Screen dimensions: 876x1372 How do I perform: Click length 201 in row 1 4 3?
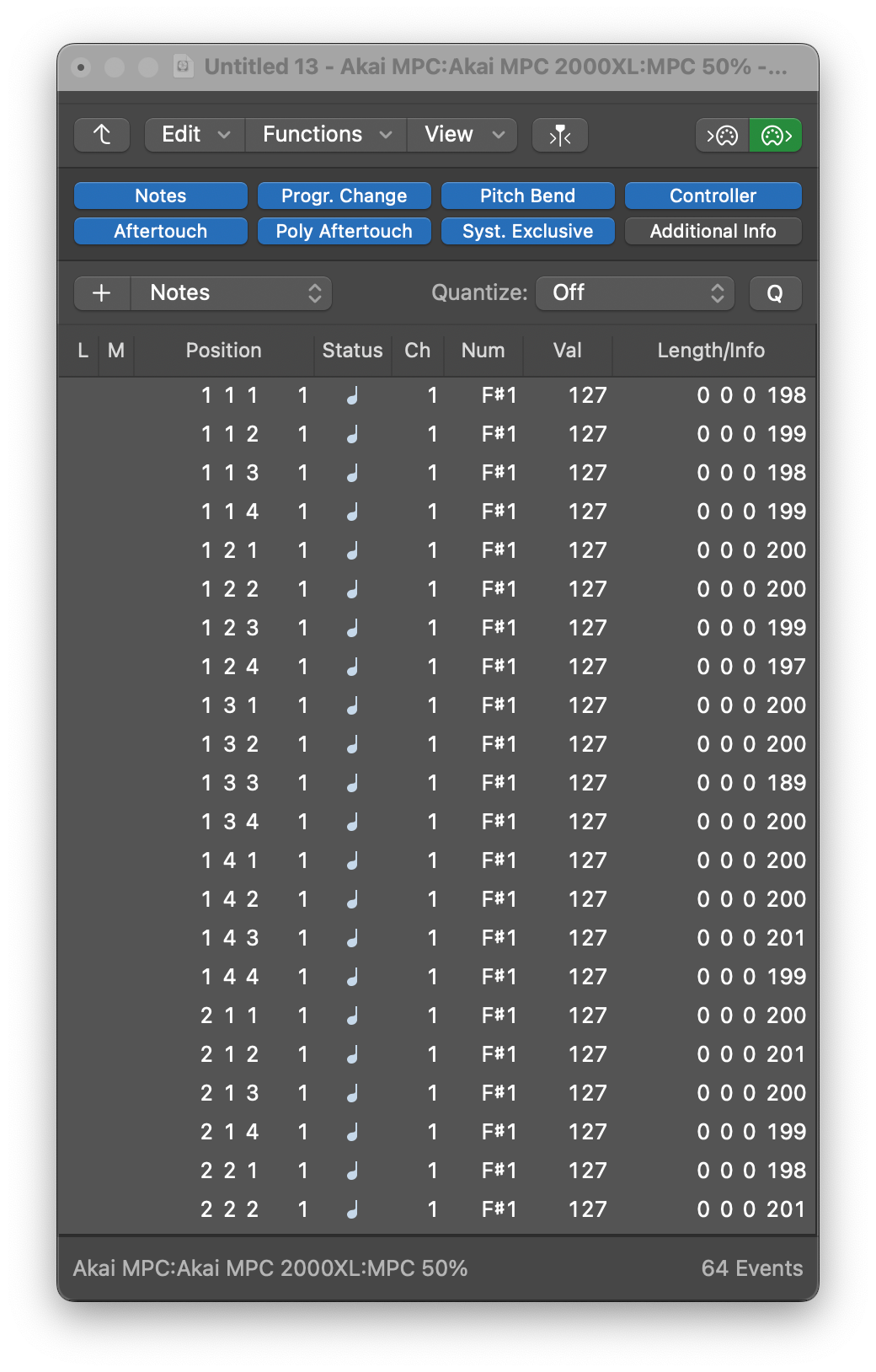pos(787,938)
